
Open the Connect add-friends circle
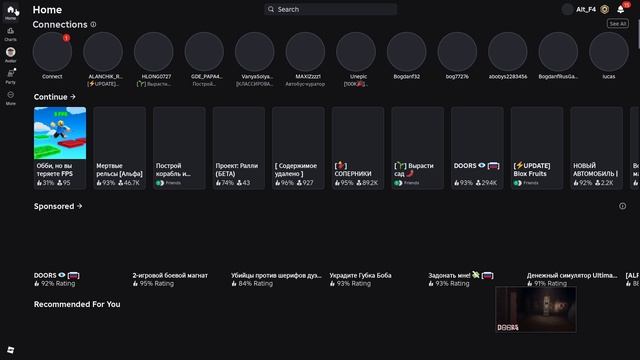(x=52, y=52)
